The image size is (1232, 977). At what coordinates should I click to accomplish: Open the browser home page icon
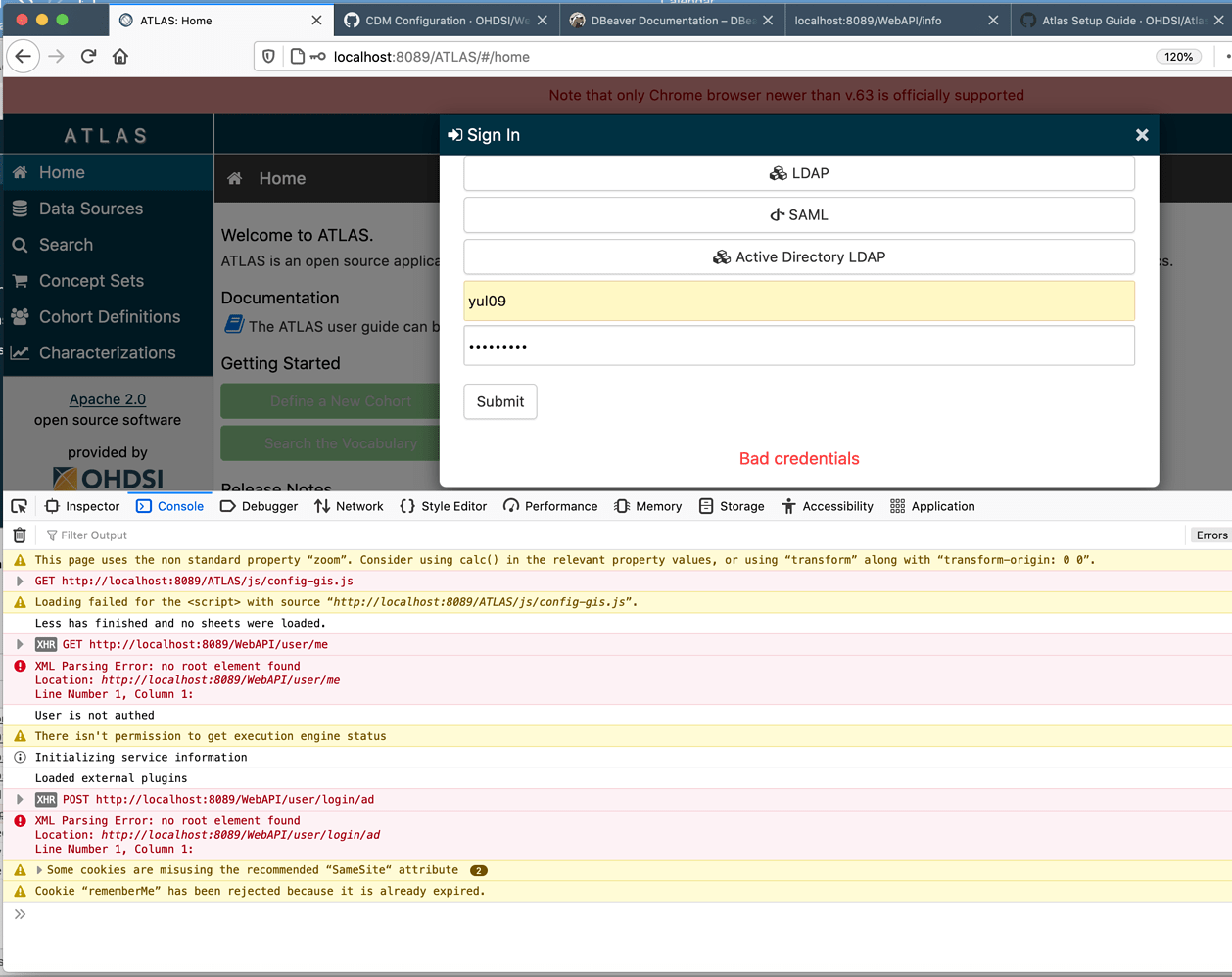point(120,57)
